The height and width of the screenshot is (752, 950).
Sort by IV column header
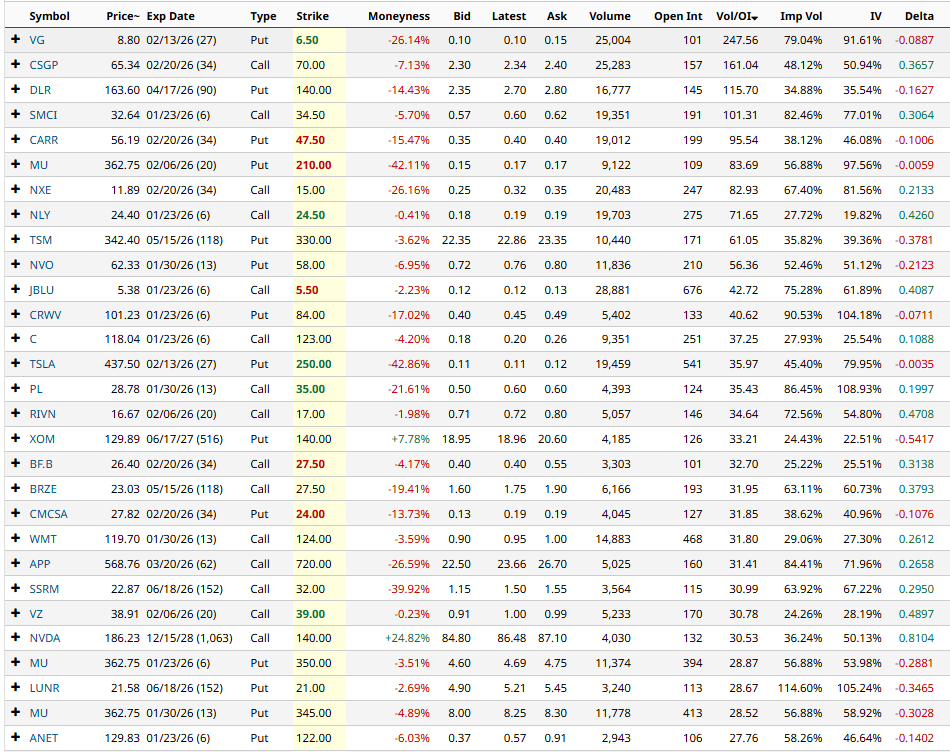(875, 16)
